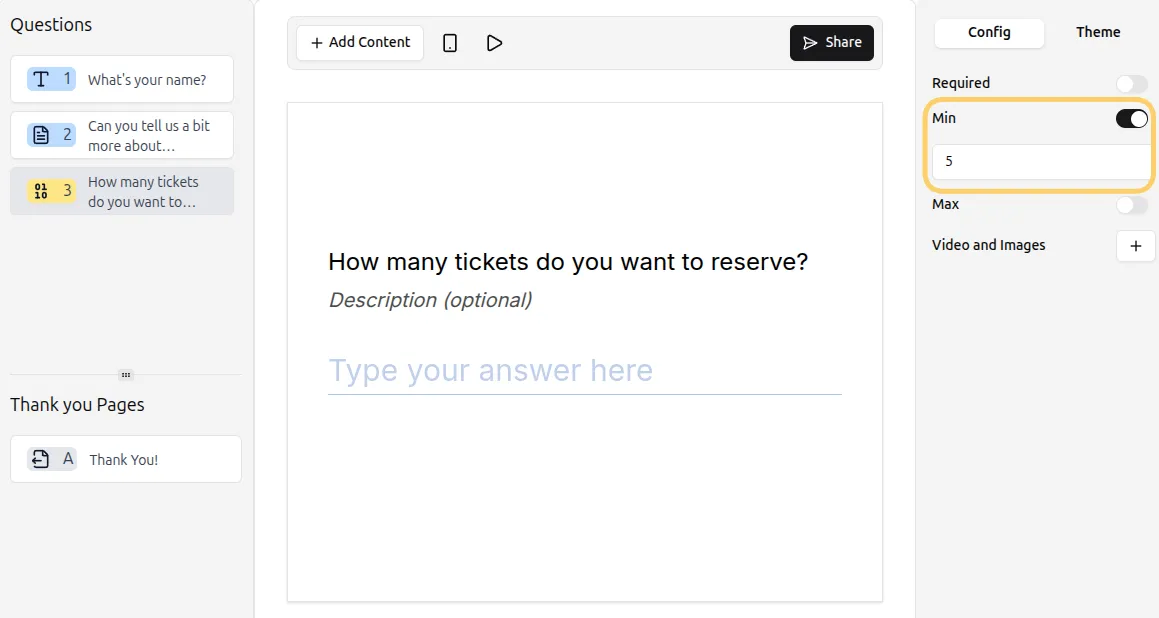
Task: Open the Add Content menu
Action: [360, 43]
